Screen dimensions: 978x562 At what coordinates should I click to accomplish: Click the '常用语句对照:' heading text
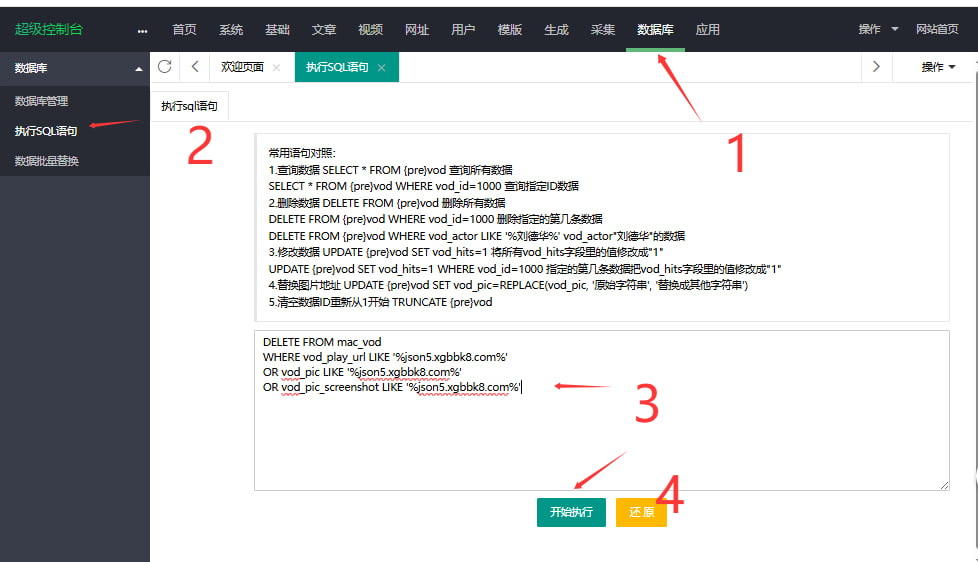302,153
